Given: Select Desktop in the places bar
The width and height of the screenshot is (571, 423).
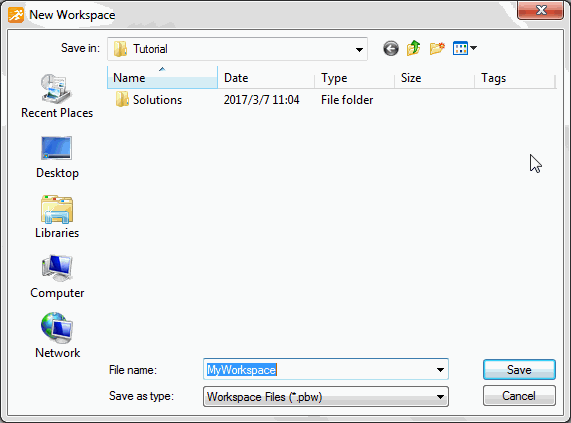Looking at the screenshot, I should click(57, 157).
